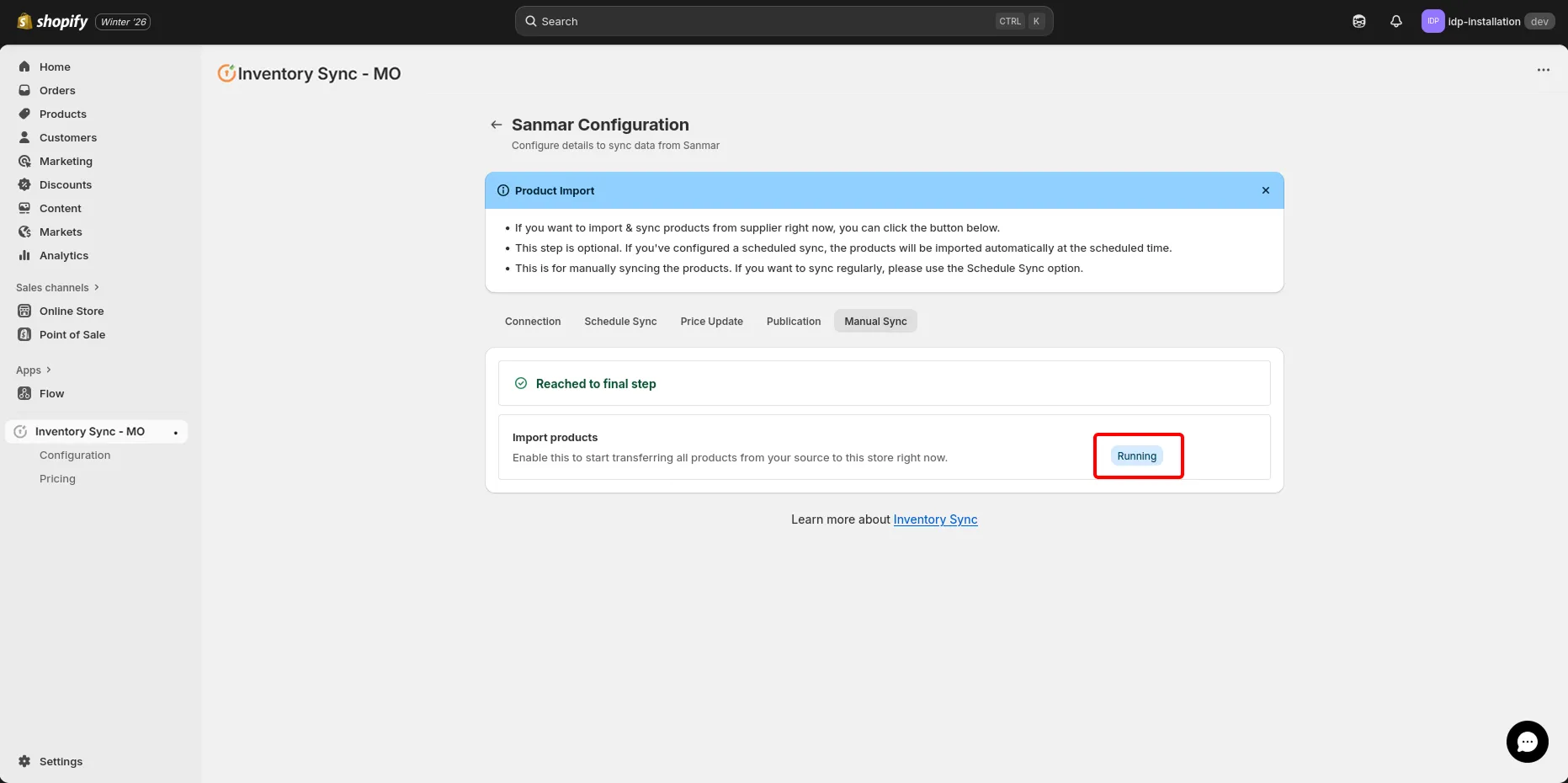This screenshot has width=1568, height=783.
Task: Open the more actions ellipsis menu
Action: [1543, 70]
